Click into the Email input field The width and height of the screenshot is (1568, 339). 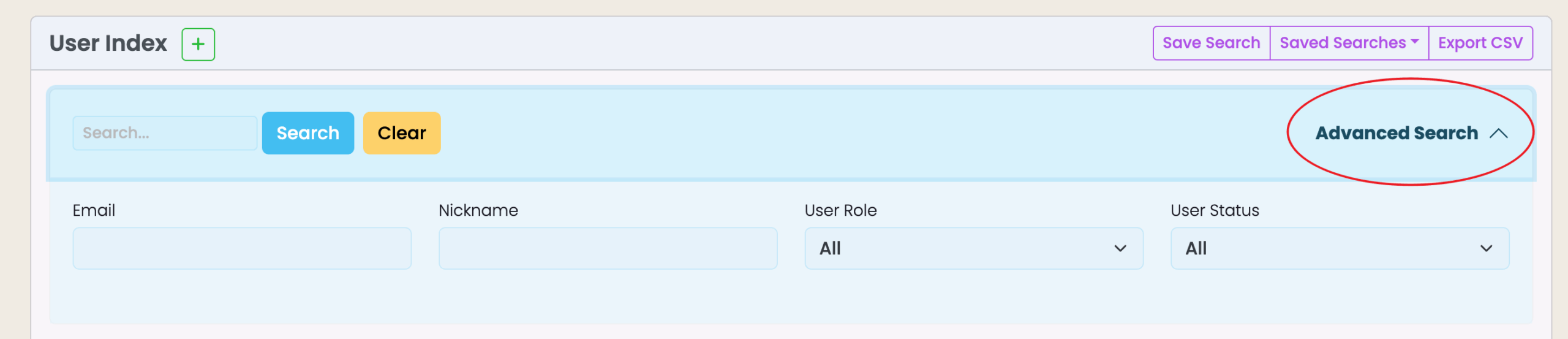[242, 248]
